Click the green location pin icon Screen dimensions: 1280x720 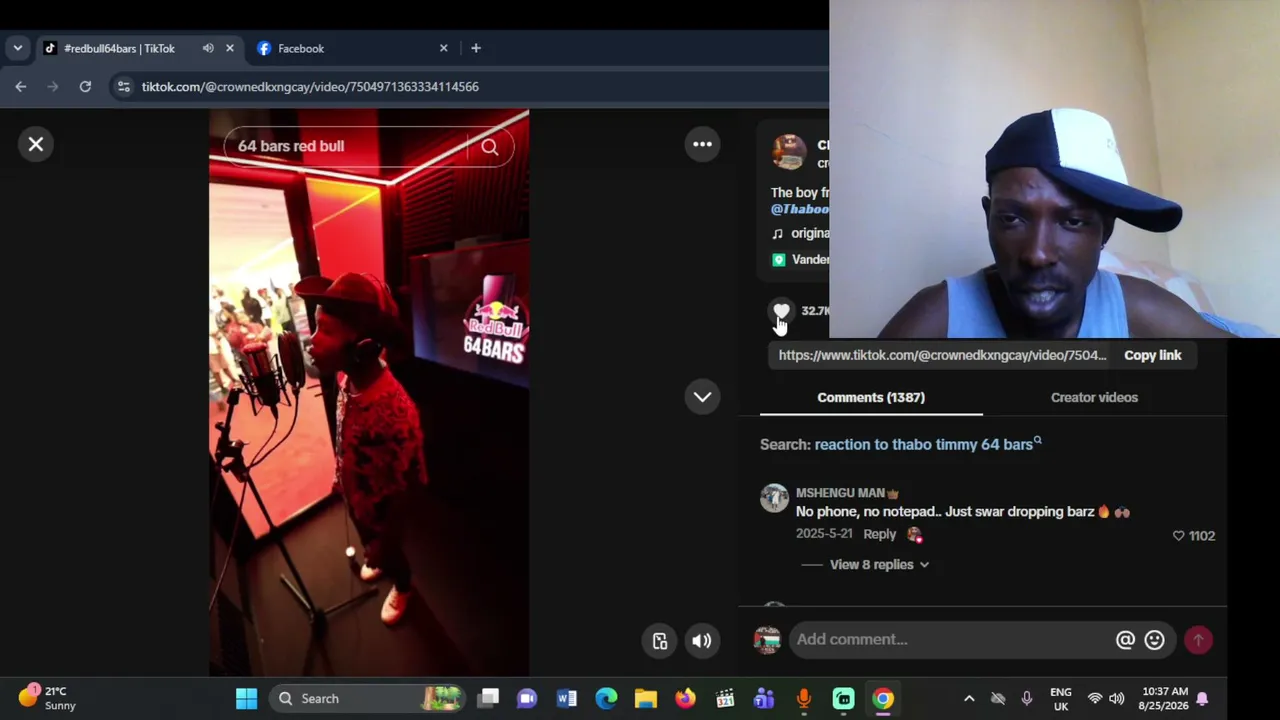coord(779,260)
